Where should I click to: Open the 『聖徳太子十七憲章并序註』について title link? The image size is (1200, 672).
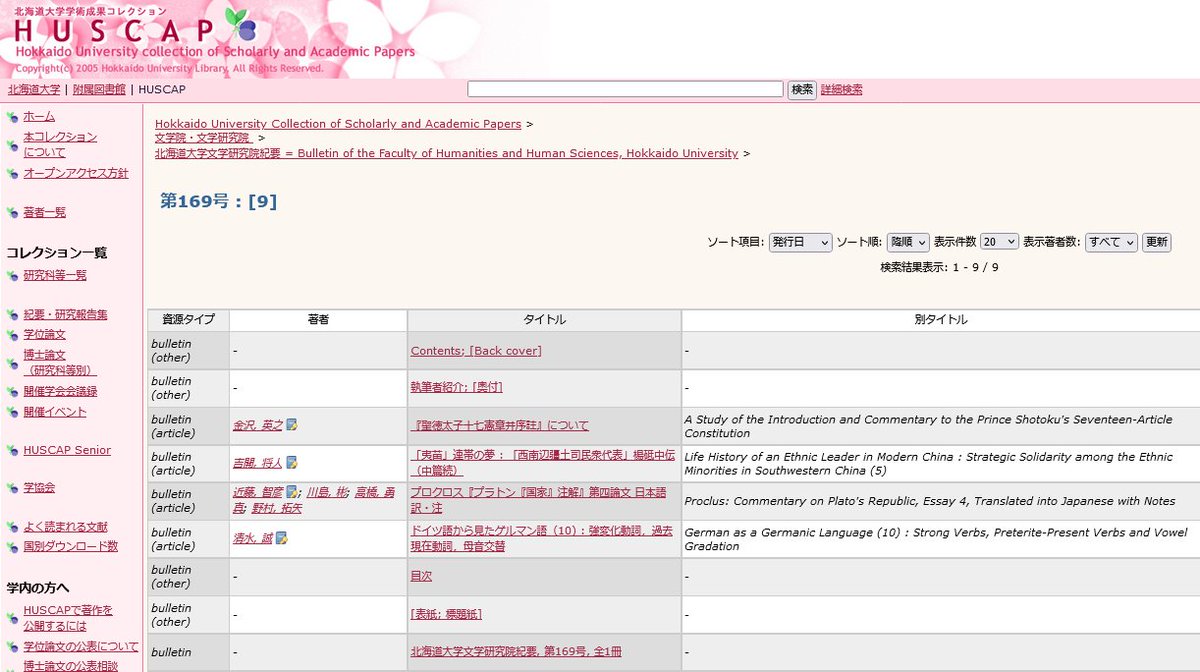point(500,425)
